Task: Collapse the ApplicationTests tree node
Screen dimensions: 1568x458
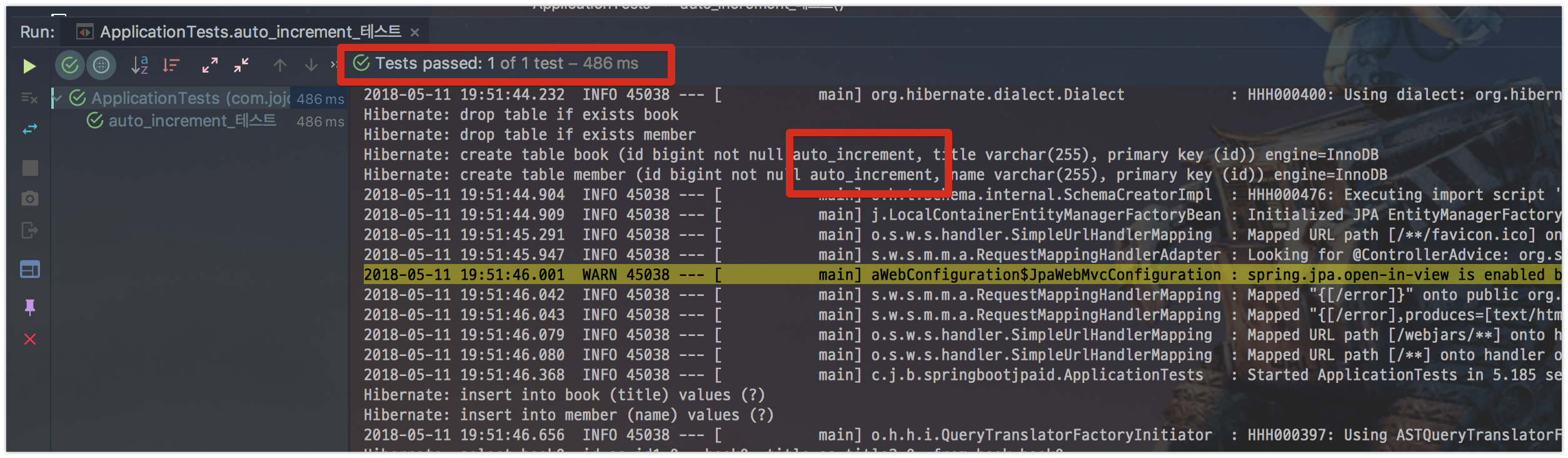Action: [58, 98]
